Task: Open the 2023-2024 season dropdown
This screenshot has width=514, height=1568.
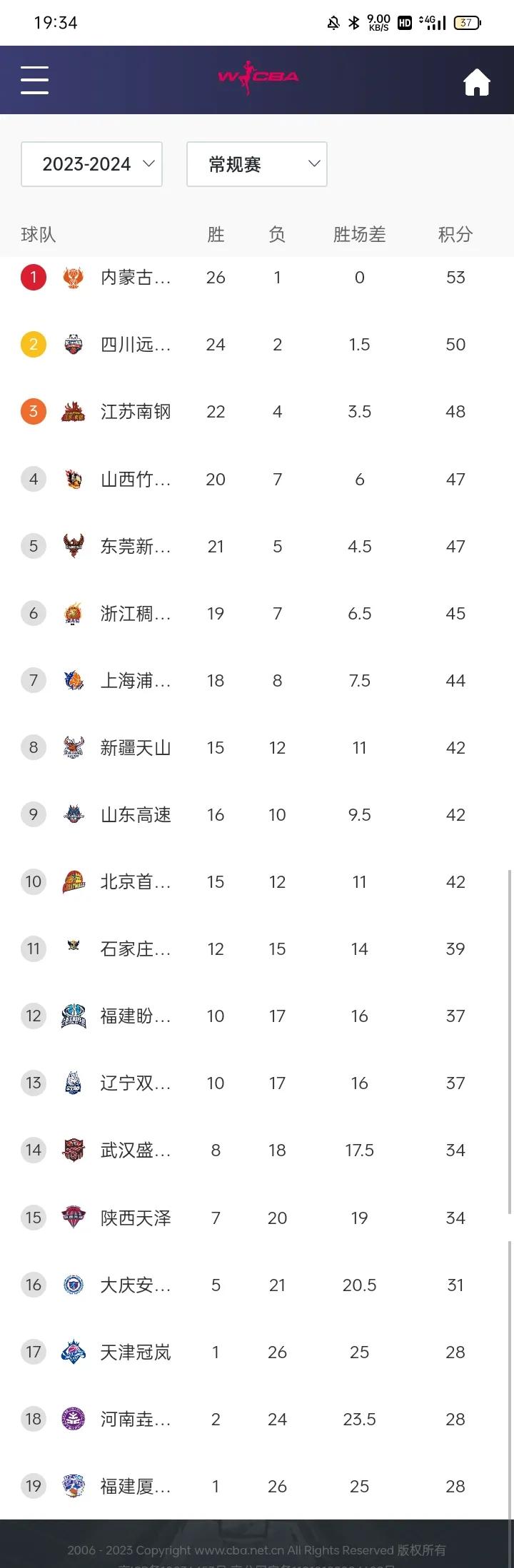Action: (92, 164)
